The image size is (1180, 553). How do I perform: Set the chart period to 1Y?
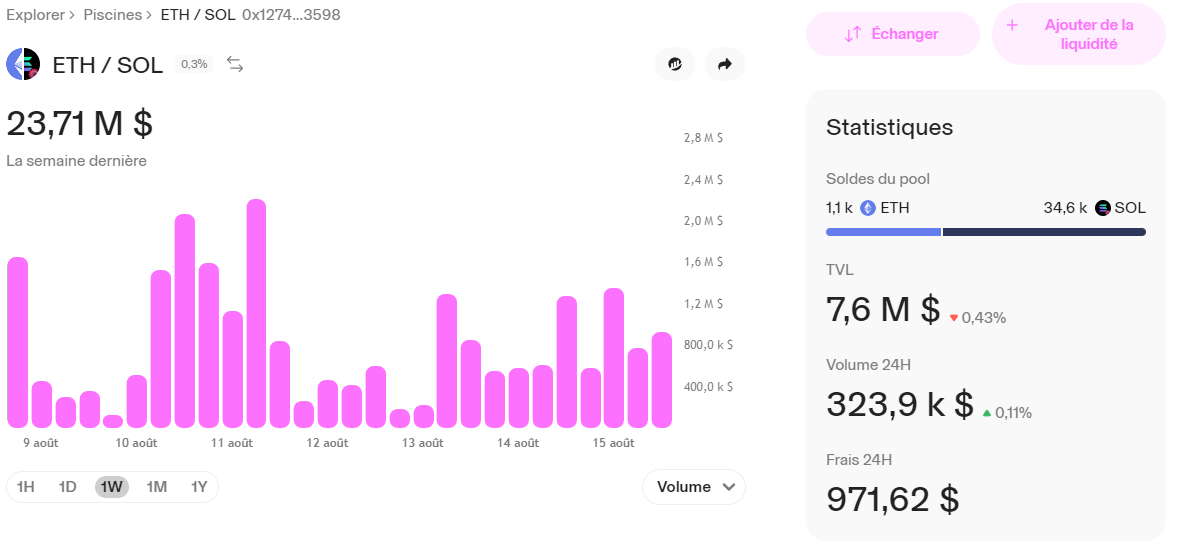(199, 487)
